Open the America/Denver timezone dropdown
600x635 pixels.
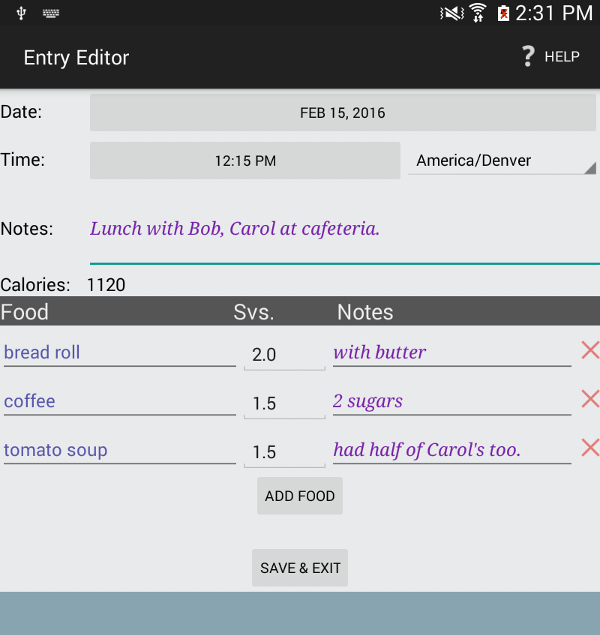tap(502, 161)
